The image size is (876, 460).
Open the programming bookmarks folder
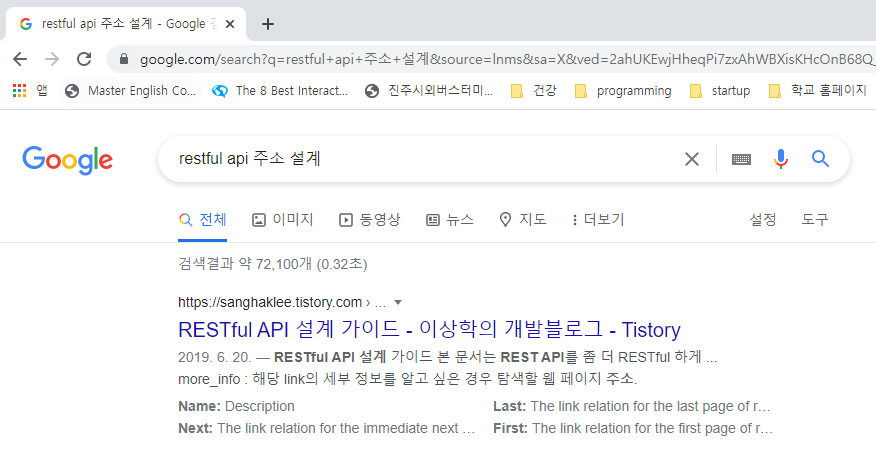[x=623, y=91]
